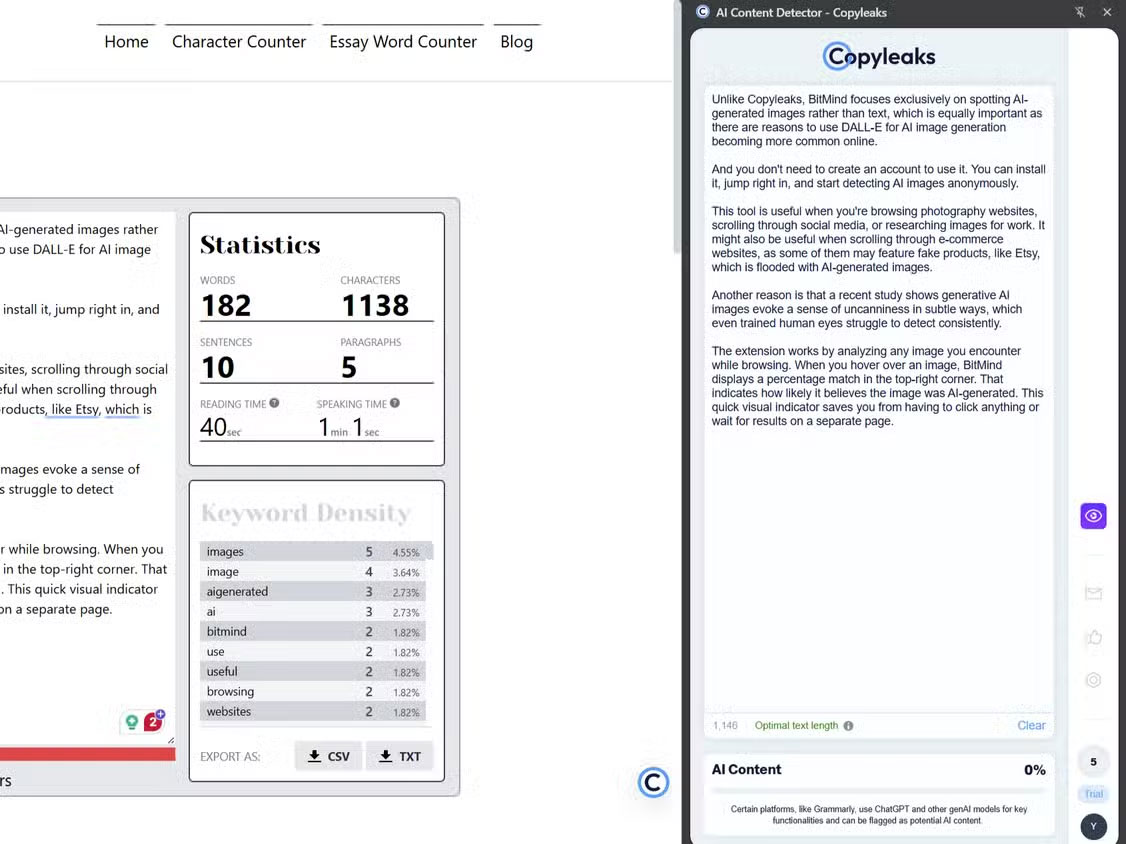Viewport: 1126px width, 844px height.
Task: Open the envelope message icon in Copyleaks sidebar
Action: tap(1093, 593)
